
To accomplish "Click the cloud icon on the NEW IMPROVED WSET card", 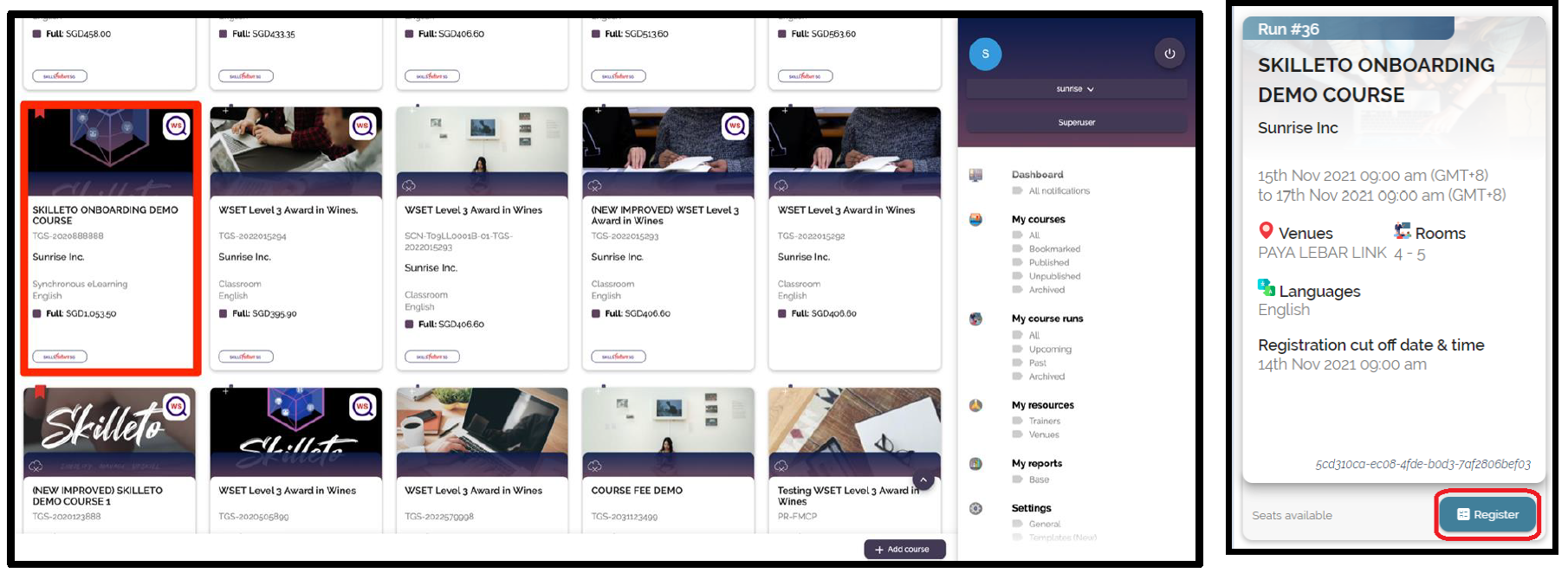I will click(x=595, y=185).
